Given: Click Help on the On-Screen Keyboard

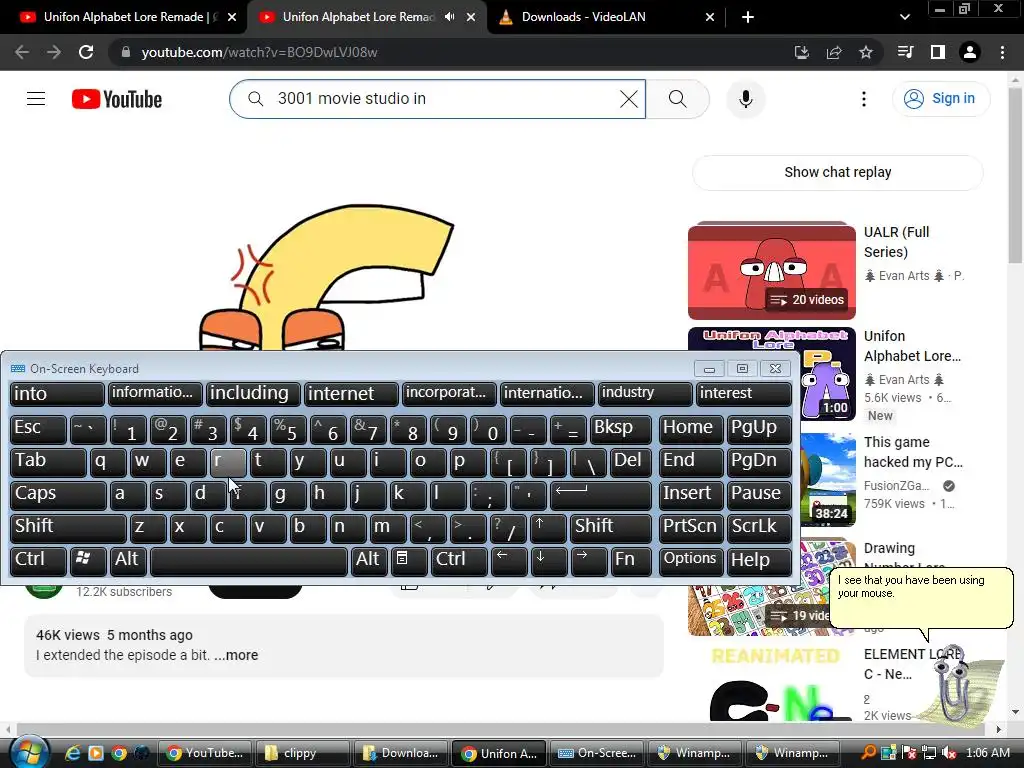Looking at the screenshot, I should (759, 560).
